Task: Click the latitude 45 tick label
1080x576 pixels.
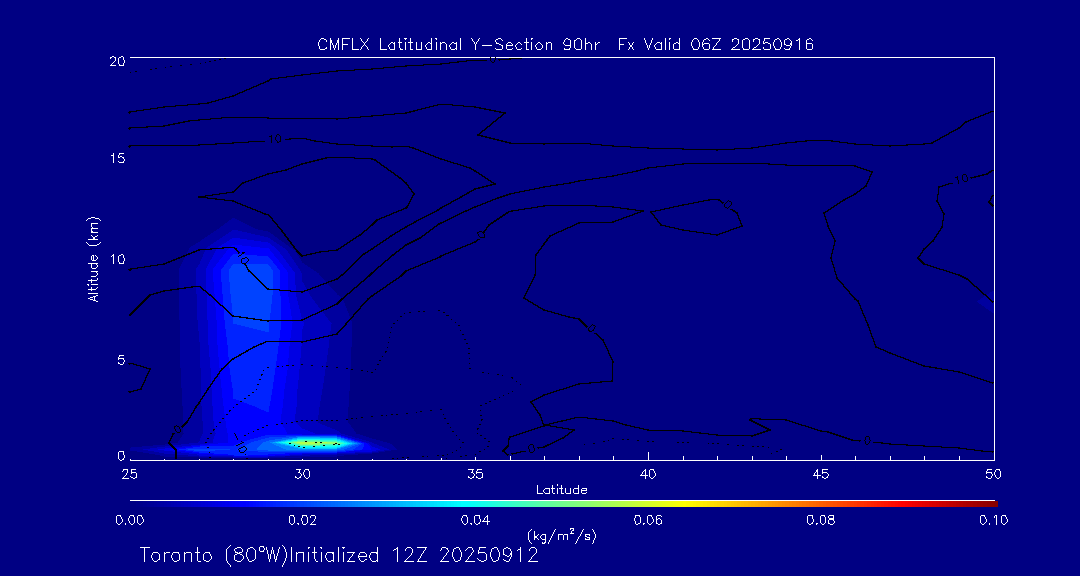Action: [x=820, y=472]
